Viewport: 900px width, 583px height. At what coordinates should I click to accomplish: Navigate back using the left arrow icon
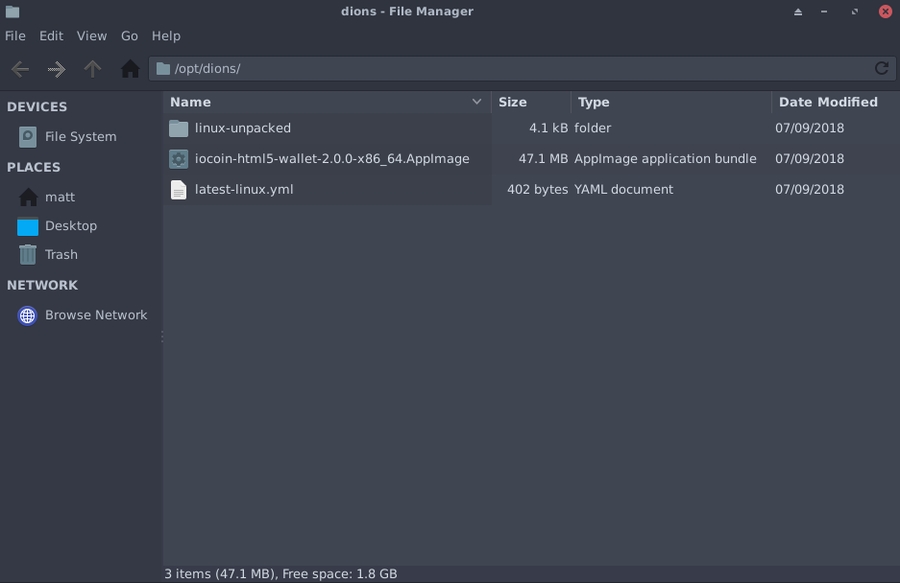pos(19,68)
